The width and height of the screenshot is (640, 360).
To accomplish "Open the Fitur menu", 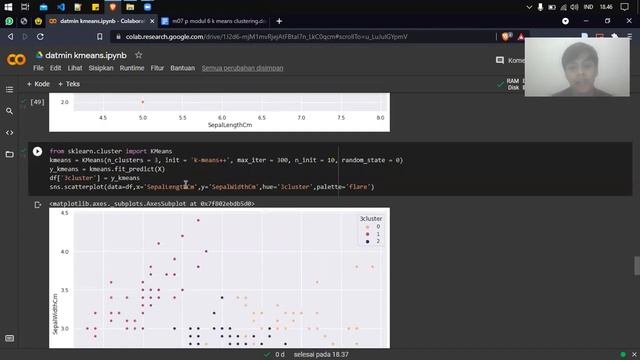I will point(157,68).
